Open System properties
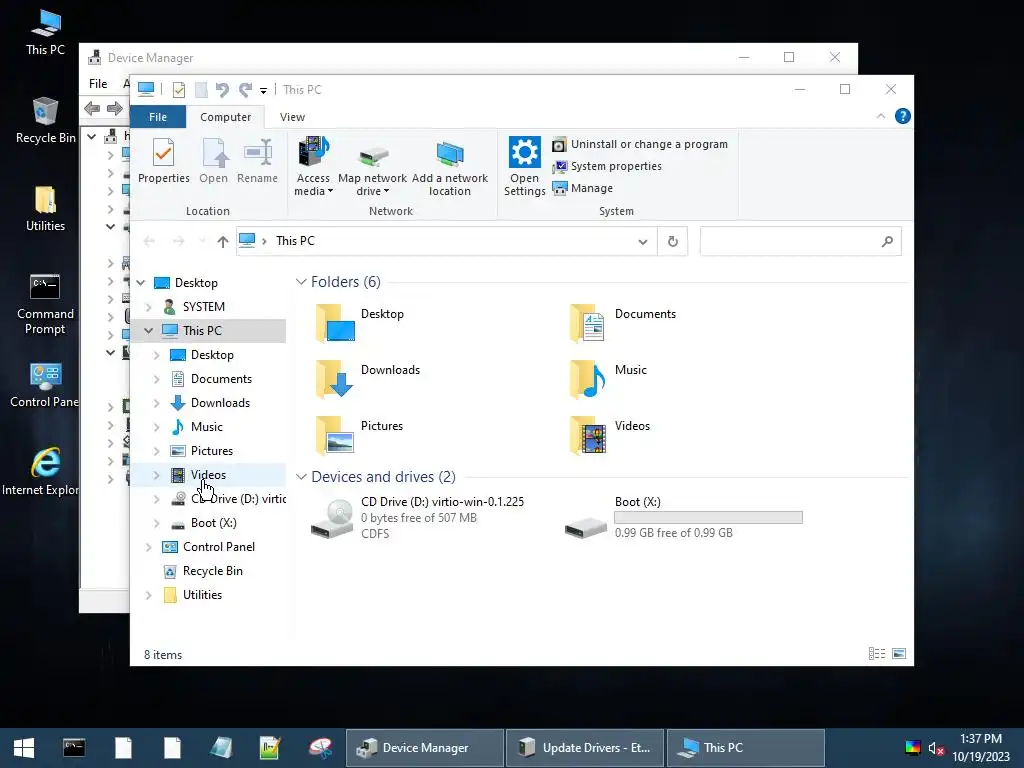The image size is (1024, 768). pos(607,167)
